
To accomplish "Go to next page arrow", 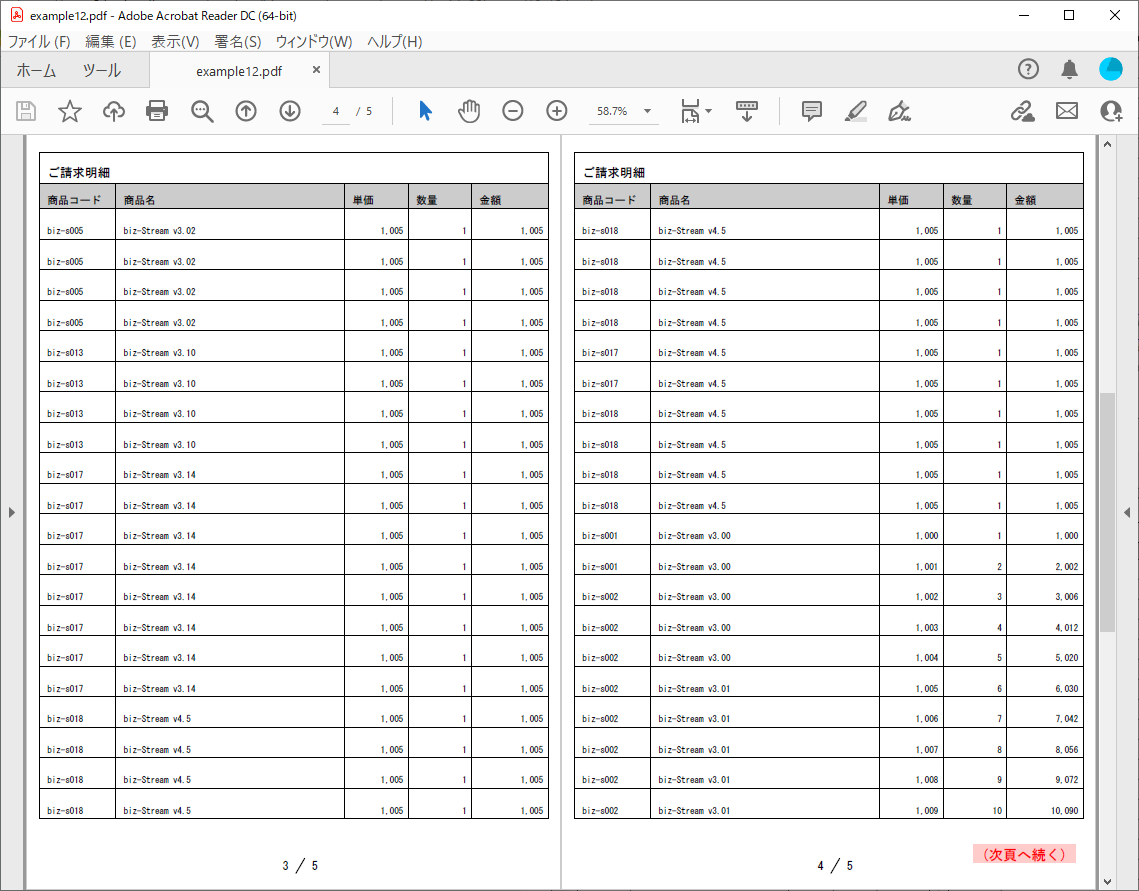I will pyautogui.click(x=290, y=111).
